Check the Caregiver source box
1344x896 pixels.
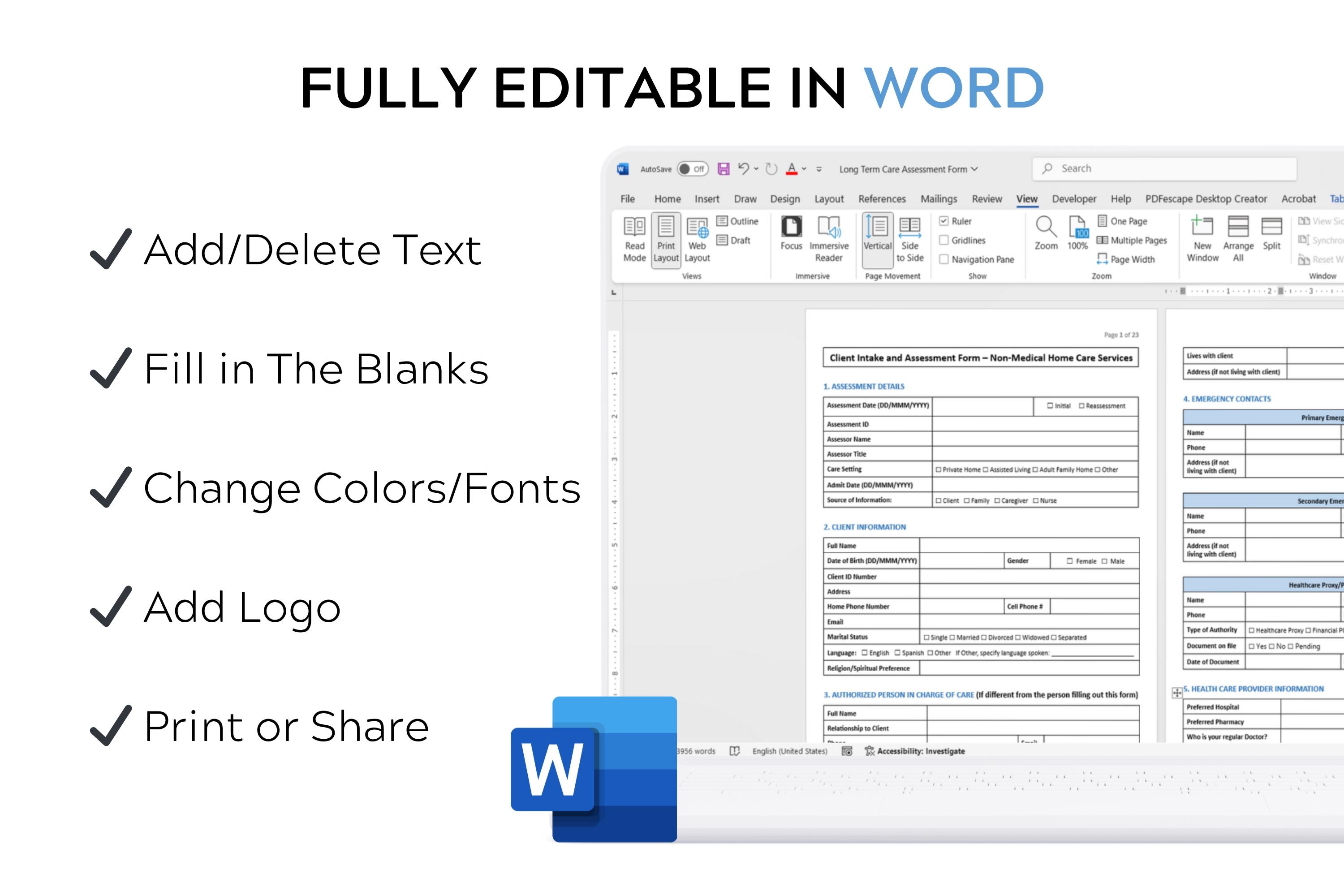pyautogui.click(x=997, y=500)
